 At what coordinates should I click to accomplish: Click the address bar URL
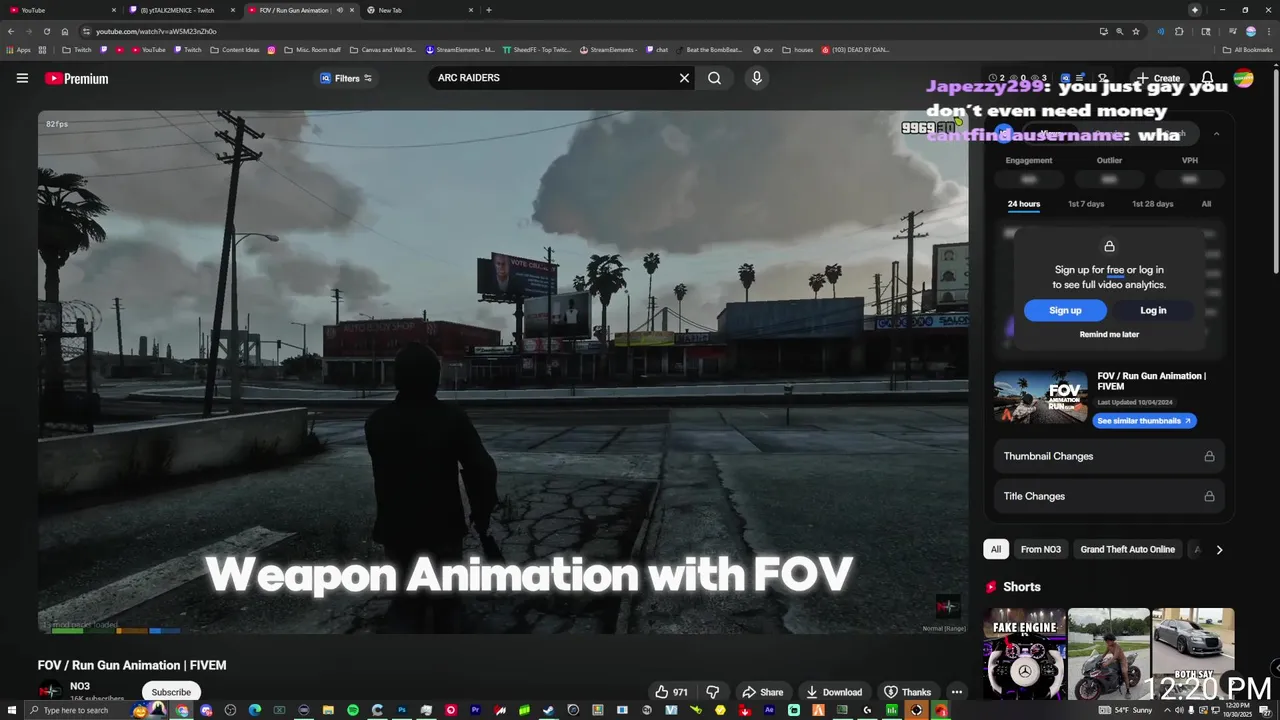point(156,31)
